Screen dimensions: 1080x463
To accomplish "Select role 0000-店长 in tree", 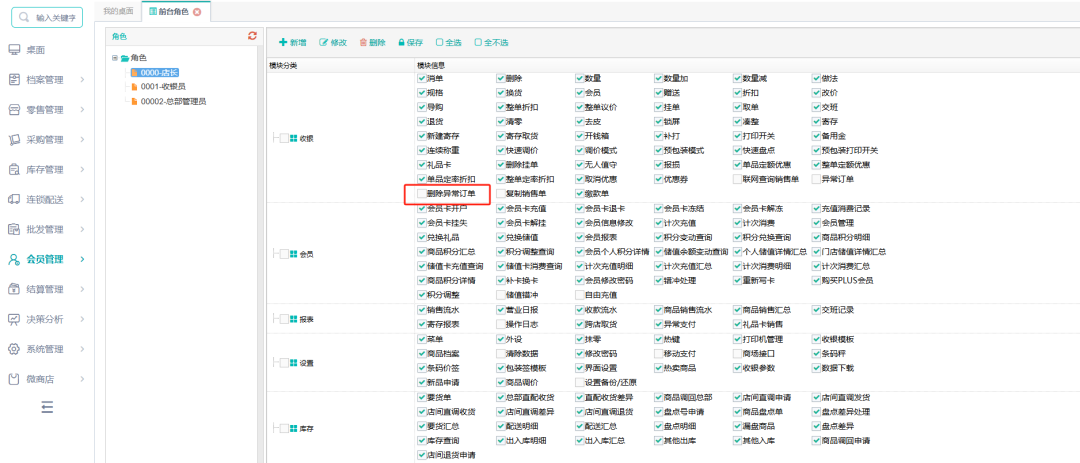I will coord(158,72).
